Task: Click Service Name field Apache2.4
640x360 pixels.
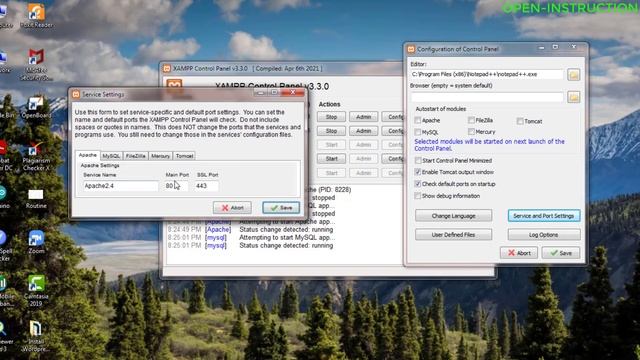Action: click(120, 186)
